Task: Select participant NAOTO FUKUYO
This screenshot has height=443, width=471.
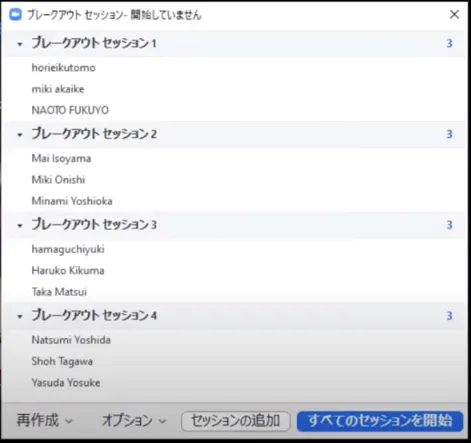Action: click(70, 110)
